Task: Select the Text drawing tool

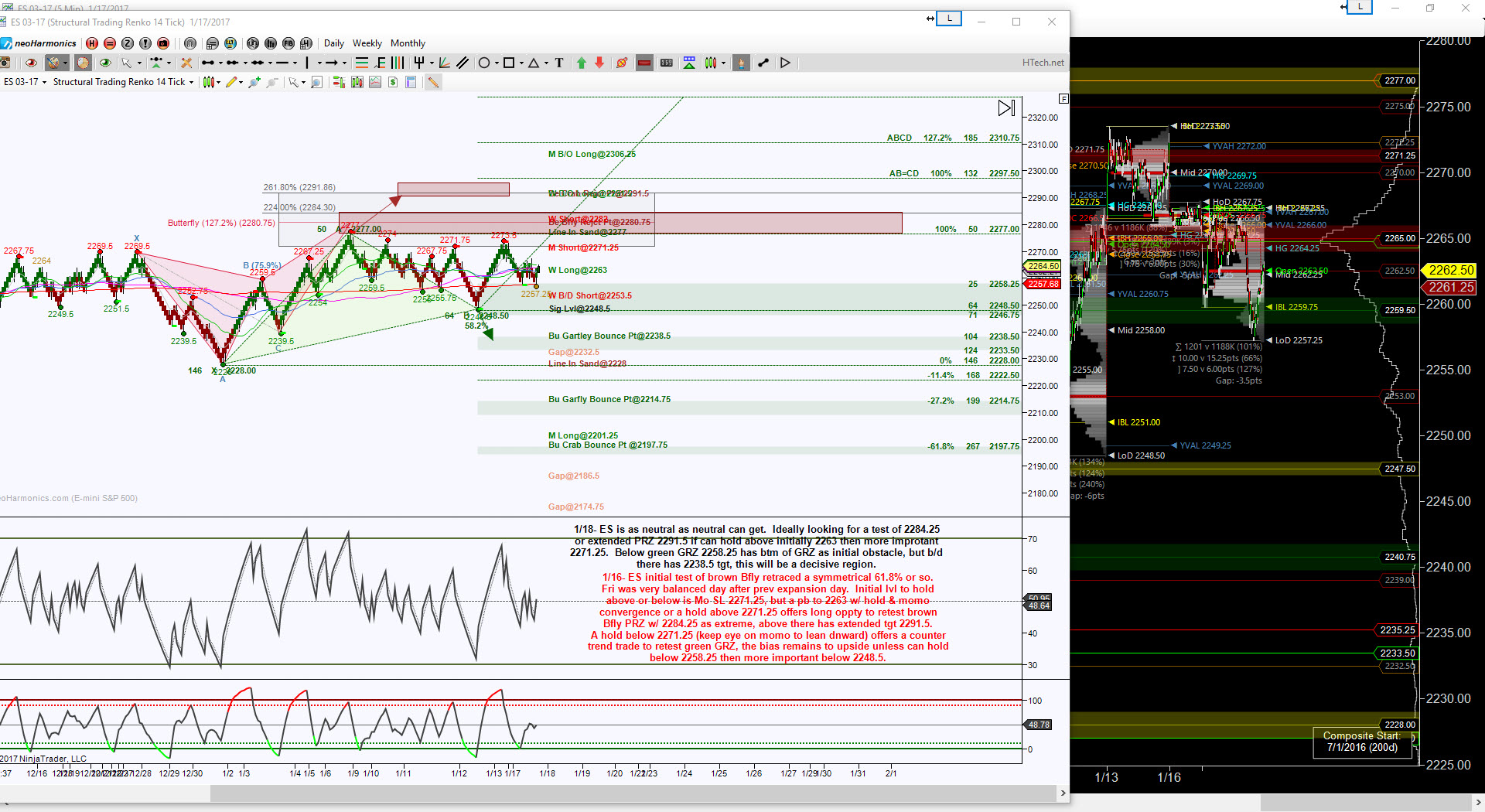Action: click(x=559, y=63)
